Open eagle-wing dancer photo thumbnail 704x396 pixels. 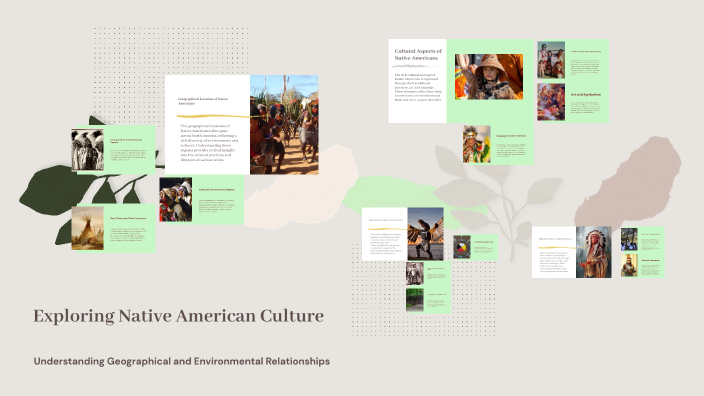pos(425,234)
